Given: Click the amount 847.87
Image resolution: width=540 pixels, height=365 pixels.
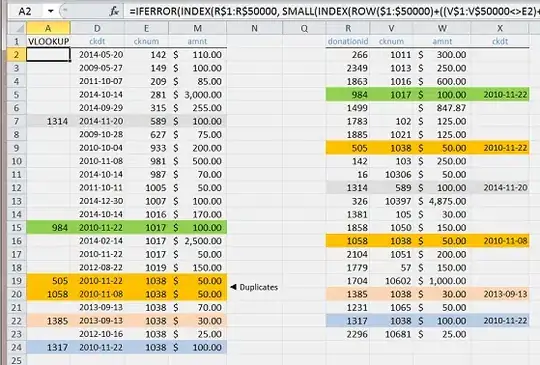Looking at the screenshot, I should coord(451,108).
